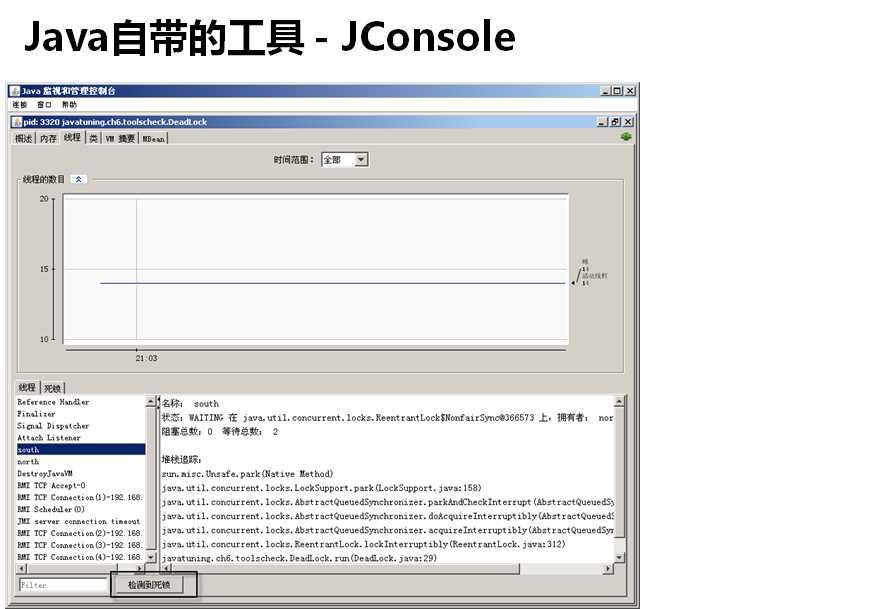This screenshot has height=609, width=881.
Task: Select the north thread
Action: coord(81,462)
